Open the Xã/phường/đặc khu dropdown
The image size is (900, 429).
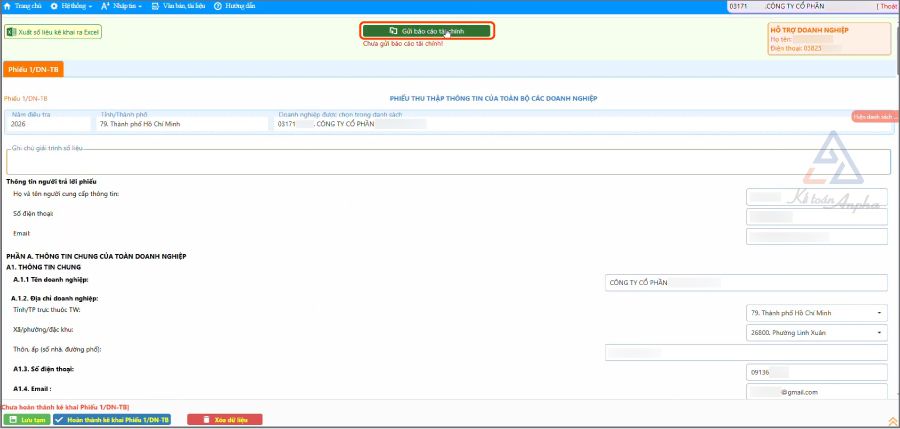(880, 332)
